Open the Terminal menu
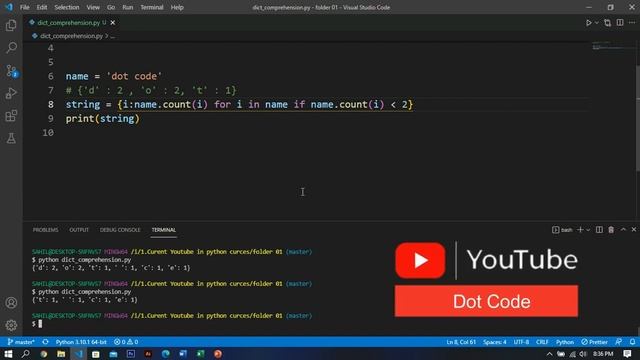The width and height of the screenshot is (640, 360). tap(152, 7)
